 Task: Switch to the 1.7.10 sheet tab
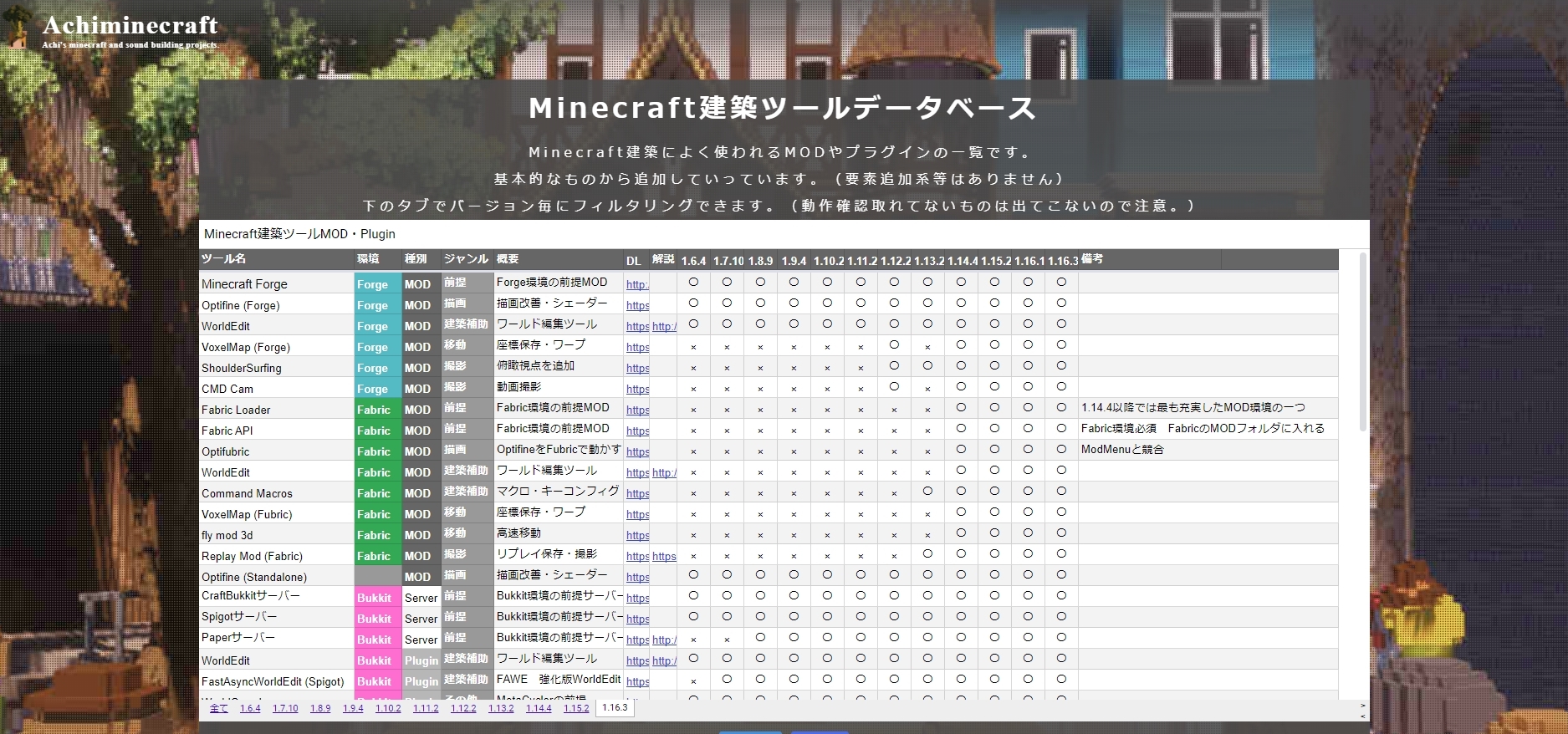point(285,708)
